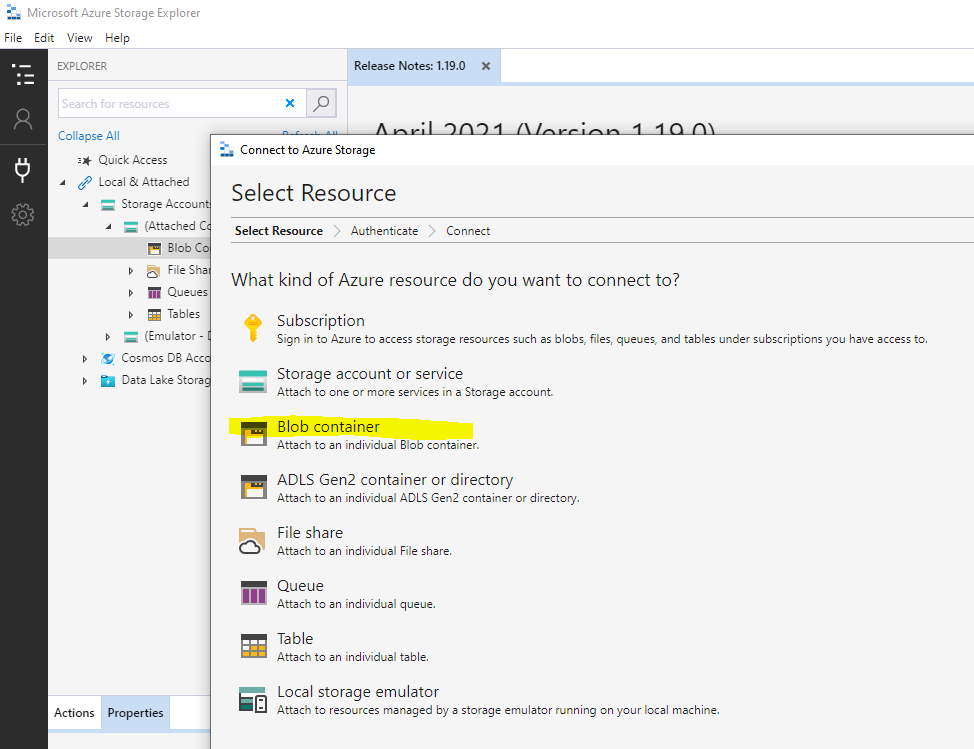The image size is (974, 749).
Task: Open the Help menu
Action: click(117, 38)
